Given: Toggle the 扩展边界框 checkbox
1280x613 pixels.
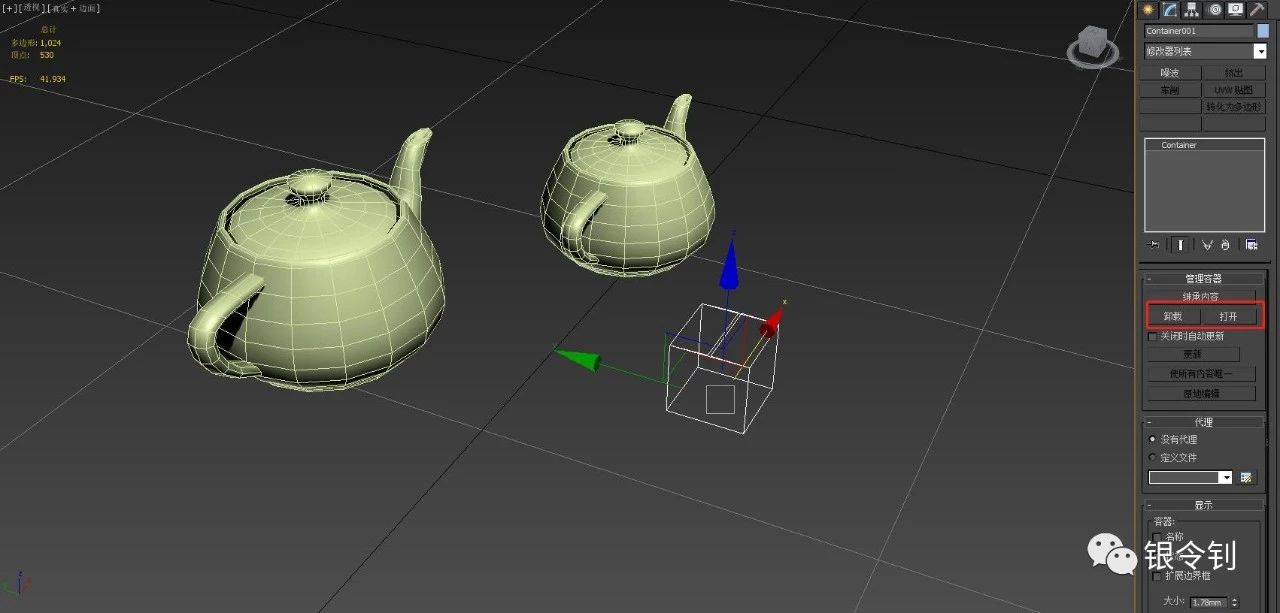Looking at the screenshot, I should click(x=1158, y=576).
